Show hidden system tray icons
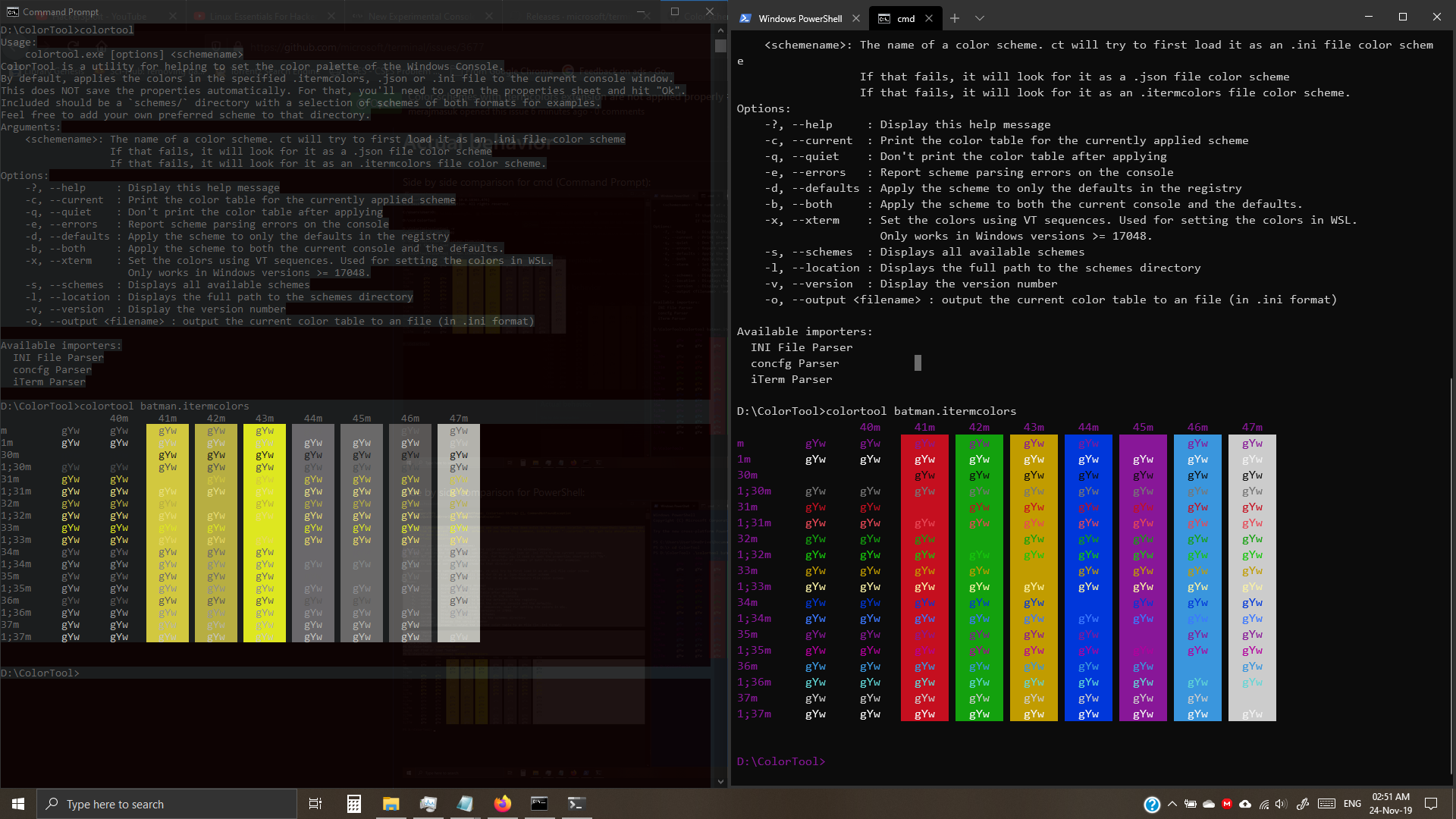 click(x=1172, y=804)
